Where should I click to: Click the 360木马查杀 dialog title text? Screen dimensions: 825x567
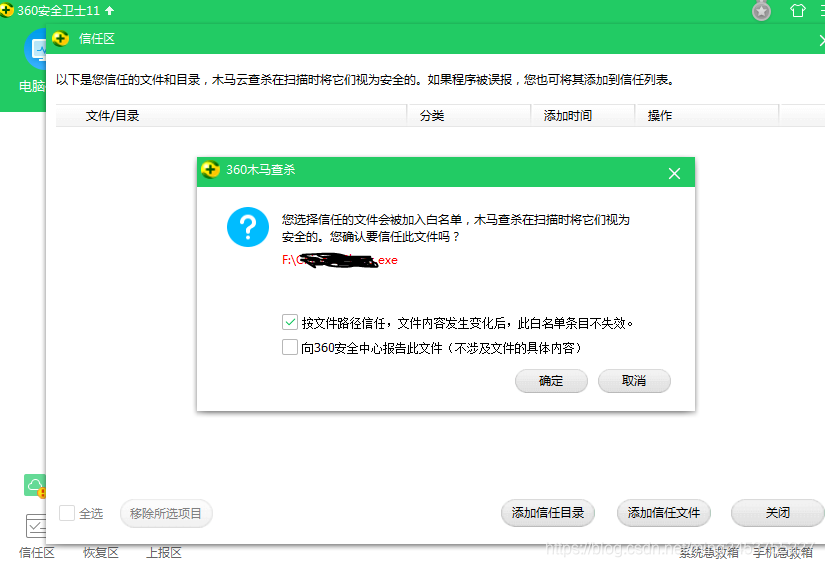[x=260, y=170]
